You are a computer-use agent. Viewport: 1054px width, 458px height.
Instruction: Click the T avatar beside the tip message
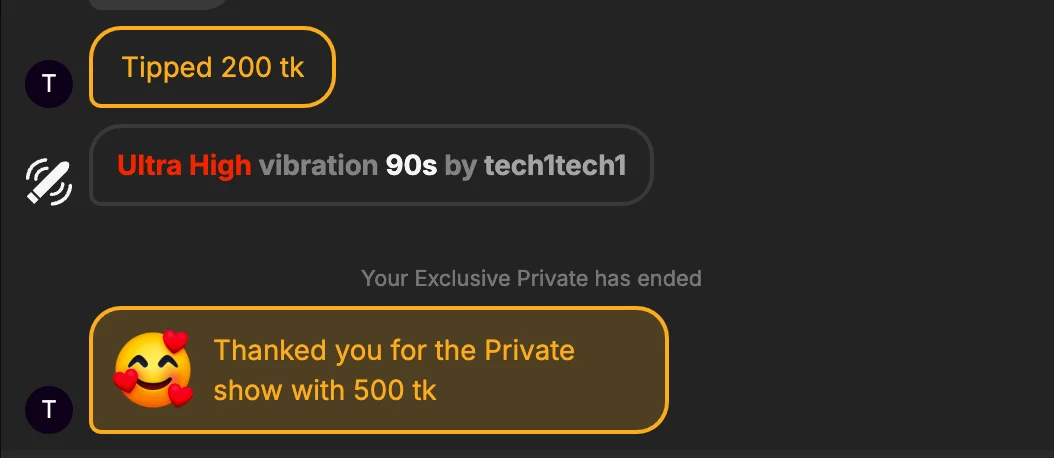click(x=49, y=83)
